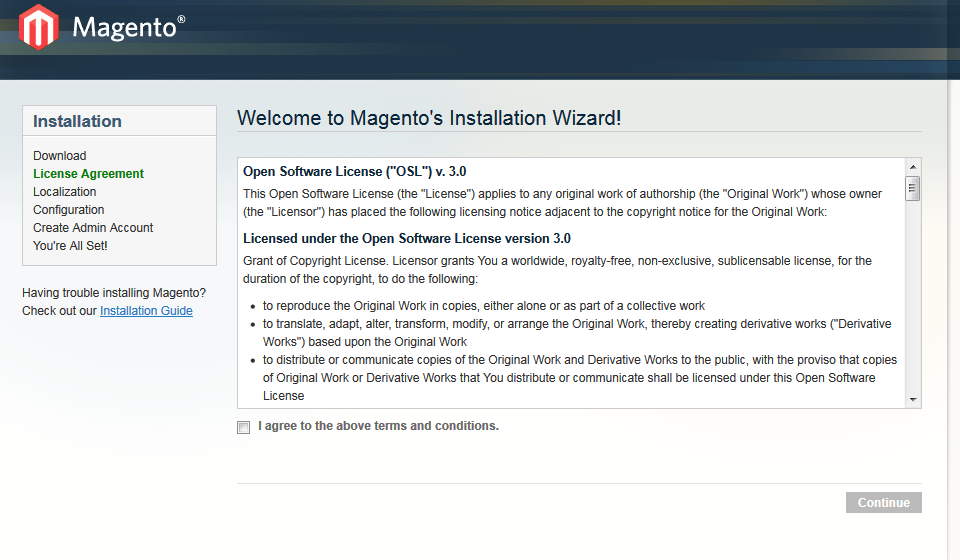Click the bullet beginning to translate, adapt, alter
The image size is (960, 560).
577,332
